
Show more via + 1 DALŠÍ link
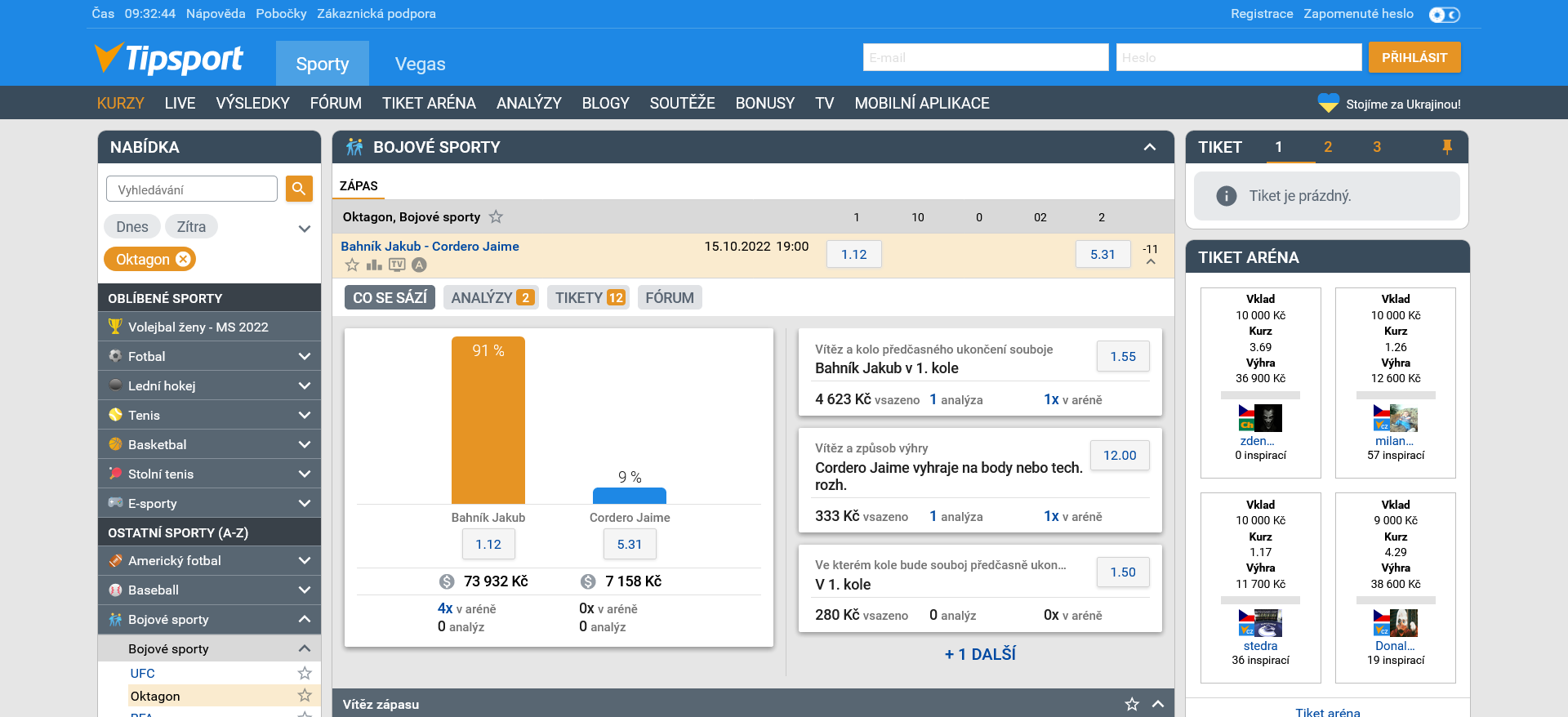pos(980,654)
